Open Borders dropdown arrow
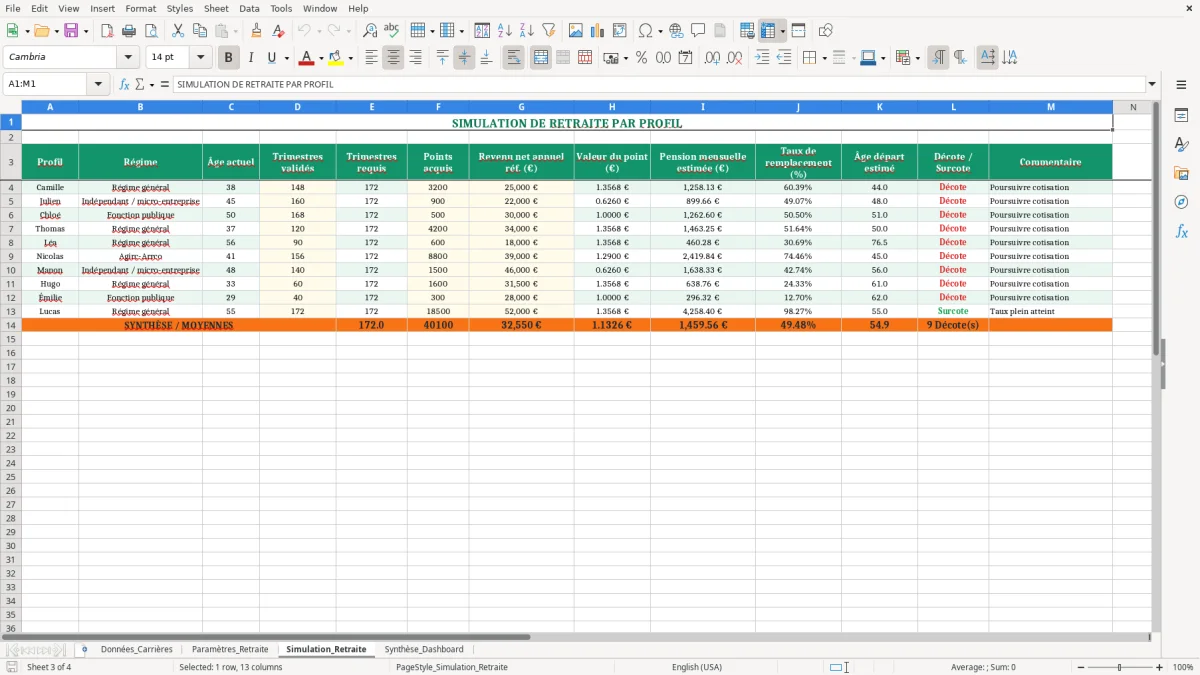Image resolution: width=1200 pixels, height=675 pixels. click(x=824, y=58)
